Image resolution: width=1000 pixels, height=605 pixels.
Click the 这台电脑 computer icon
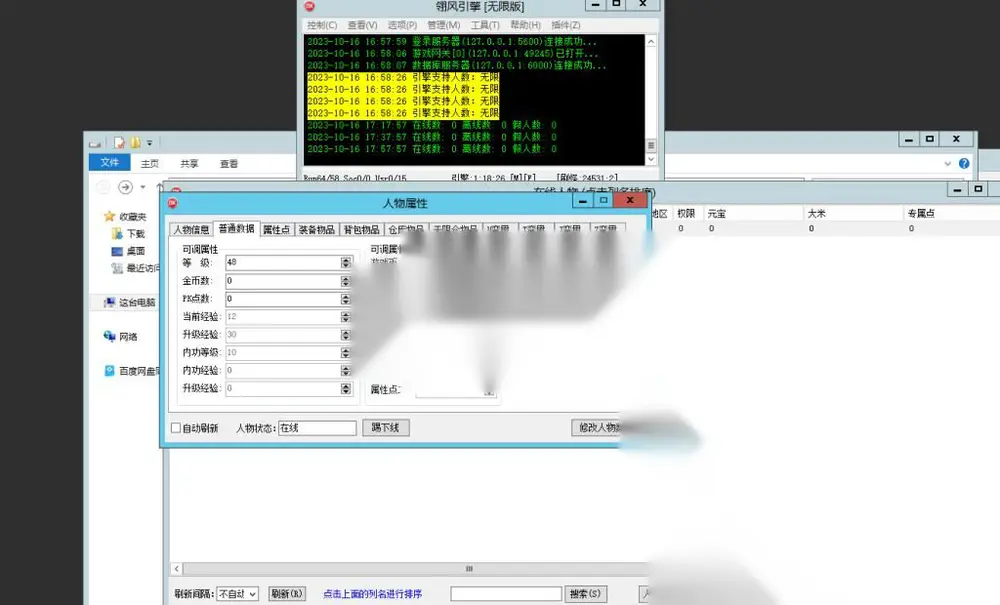pos(110,302)
